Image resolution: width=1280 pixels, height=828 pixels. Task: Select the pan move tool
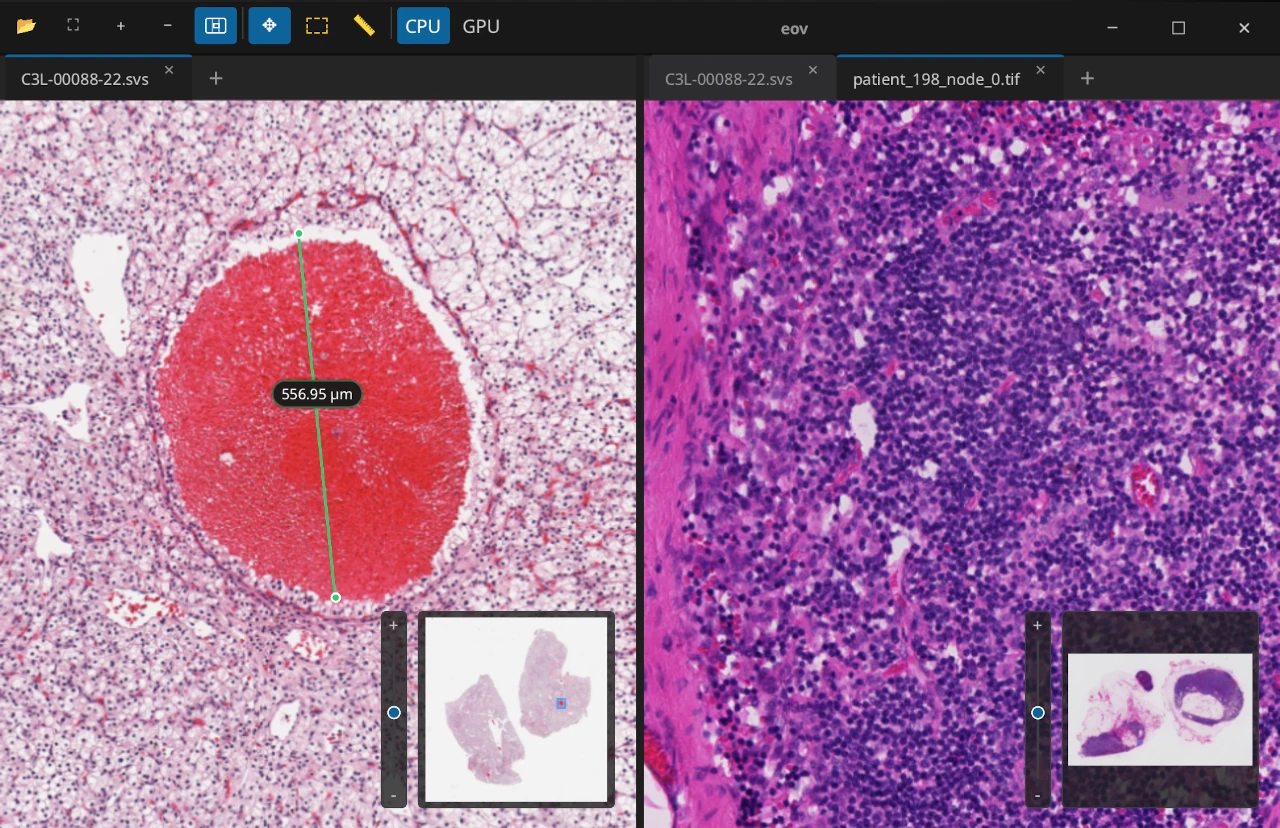tap(269, 26)
